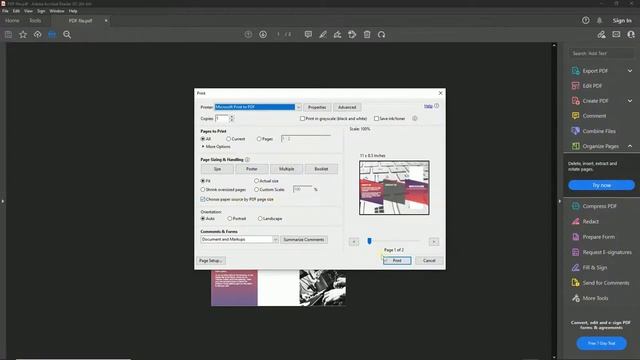
Task: Open the Window menu
Action: pyautogui.click(x=57, y=11)
